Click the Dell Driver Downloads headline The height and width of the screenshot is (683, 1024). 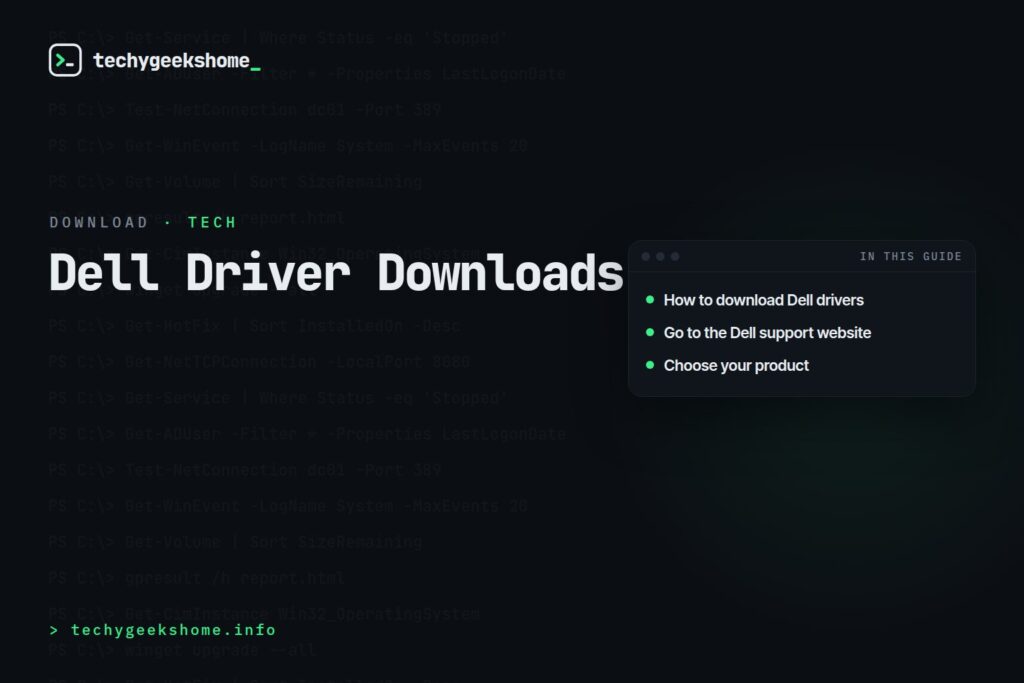336,273
